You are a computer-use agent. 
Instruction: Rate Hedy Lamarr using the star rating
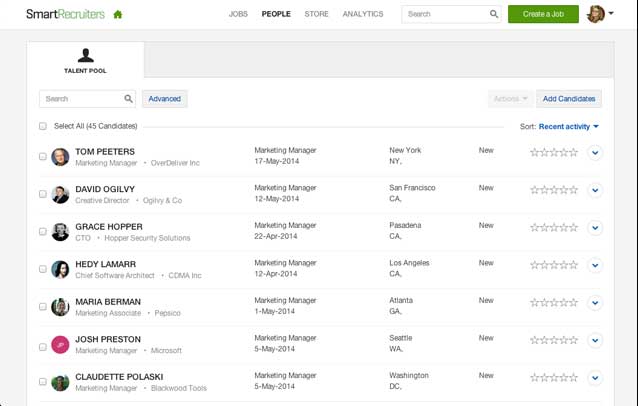(x=554, y=265)
